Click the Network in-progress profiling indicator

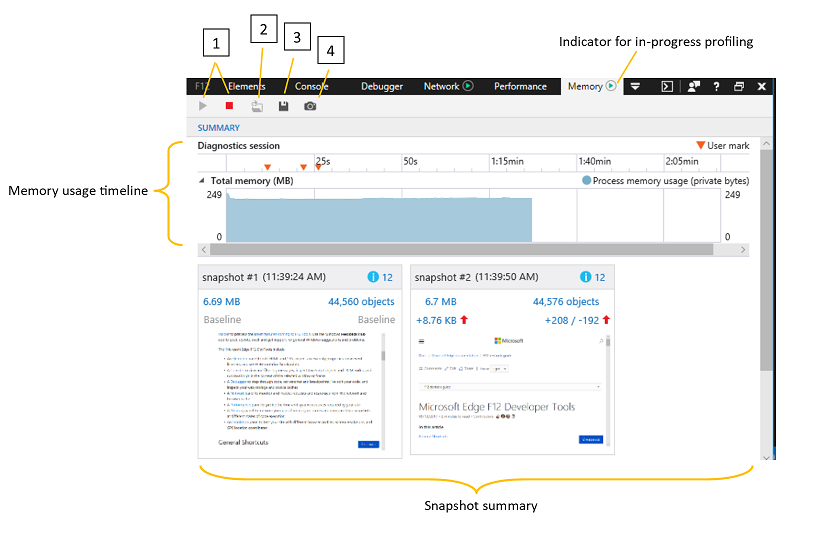468,86
